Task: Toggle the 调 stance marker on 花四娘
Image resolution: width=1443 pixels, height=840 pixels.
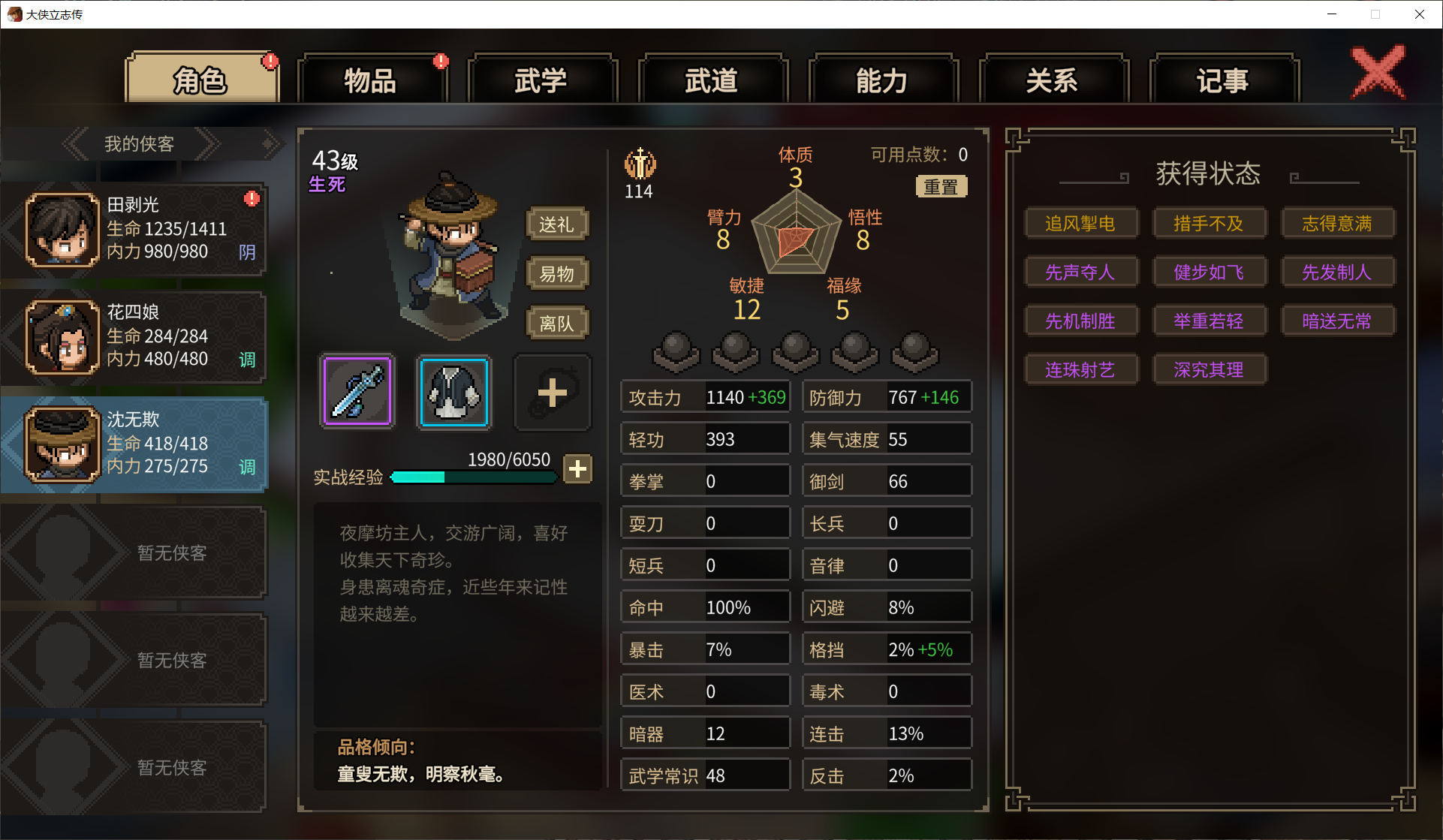Action: tap(247, 360)
